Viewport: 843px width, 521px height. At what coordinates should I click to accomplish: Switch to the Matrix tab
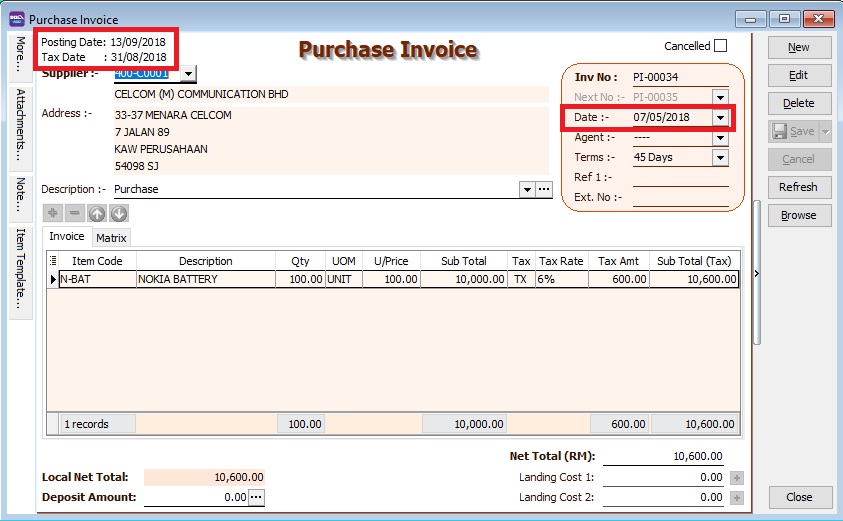pyautogui.click(x=111, y=238)
